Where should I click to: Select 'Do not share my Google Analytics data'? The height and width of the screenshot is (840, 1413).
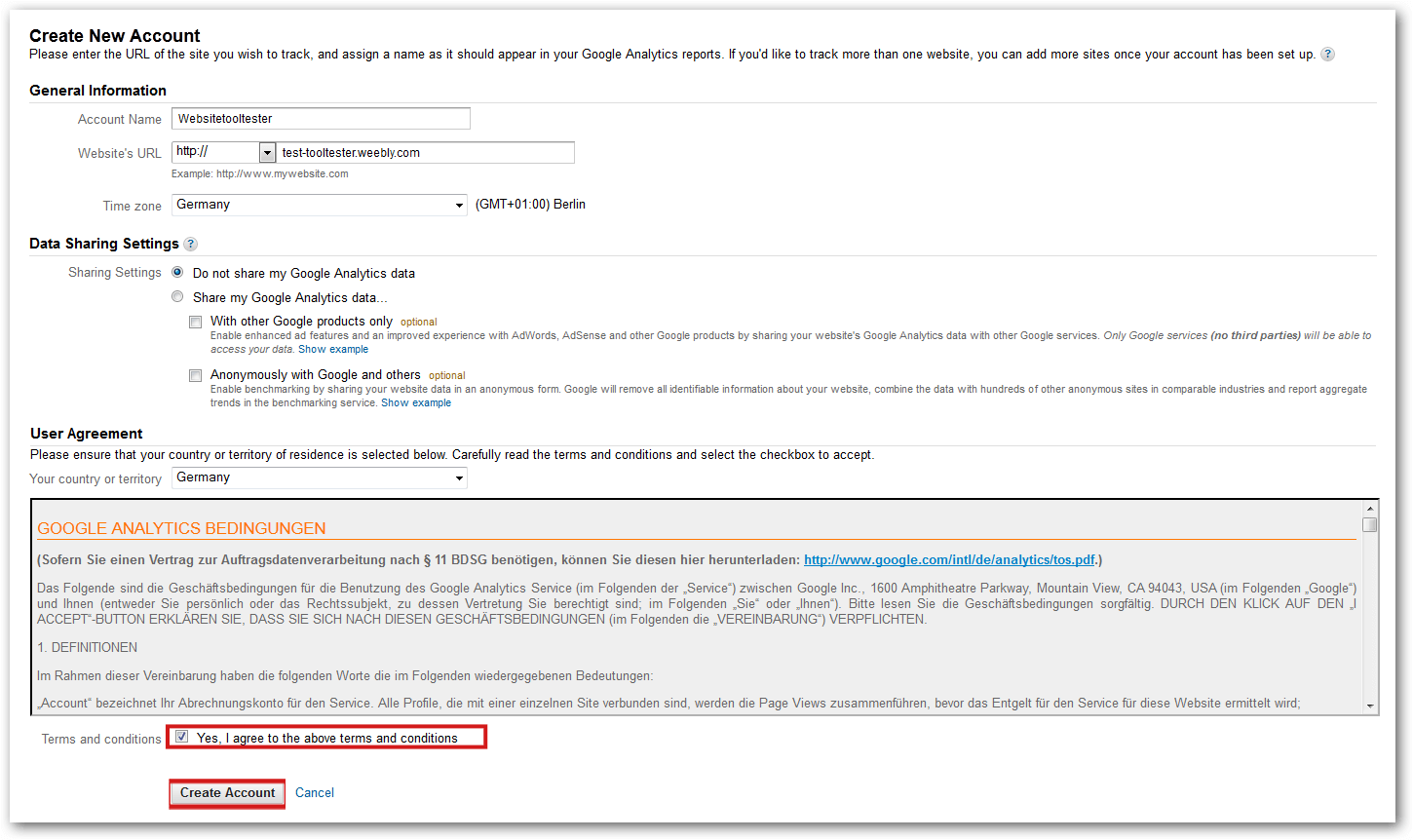(x=177, y=272)
